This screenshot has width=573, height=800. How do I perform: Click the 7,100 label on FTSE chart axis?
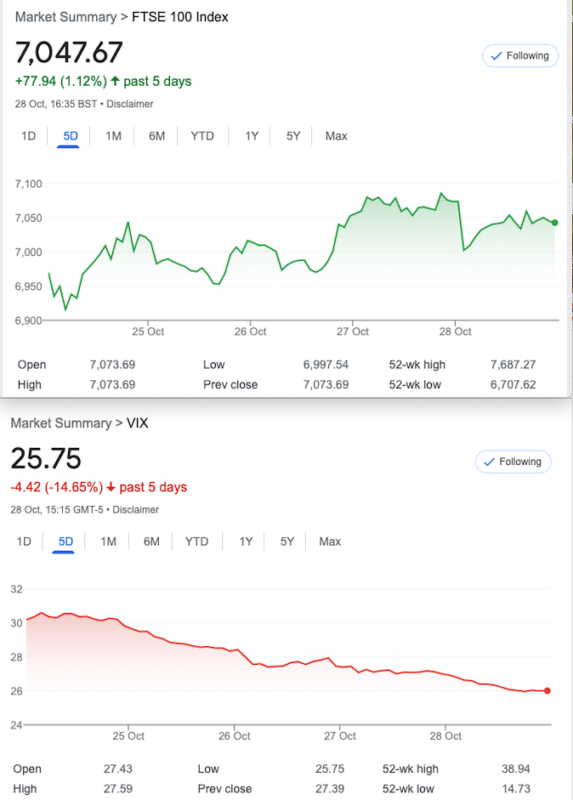[x=29, y=184]
